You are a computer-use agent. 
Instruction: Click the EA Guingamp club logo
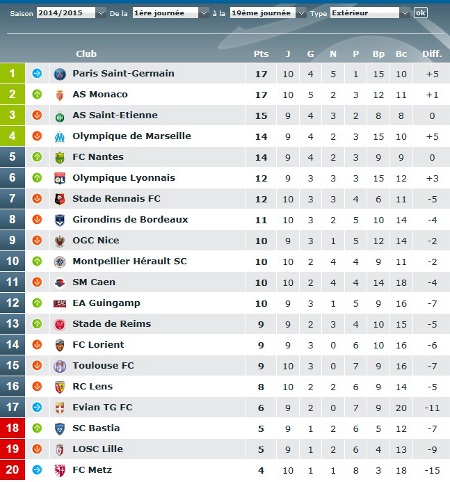coord(60,303)
